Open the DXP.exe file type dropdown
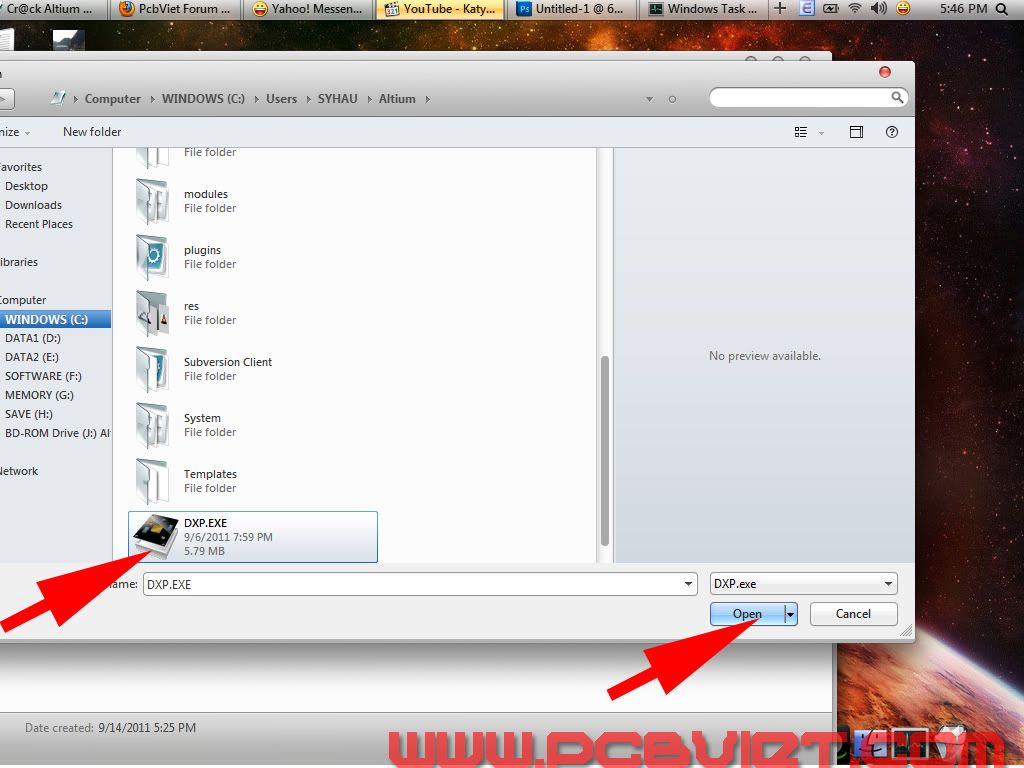The height and width of the screenshot is (768, 1024). coord(888,584)
